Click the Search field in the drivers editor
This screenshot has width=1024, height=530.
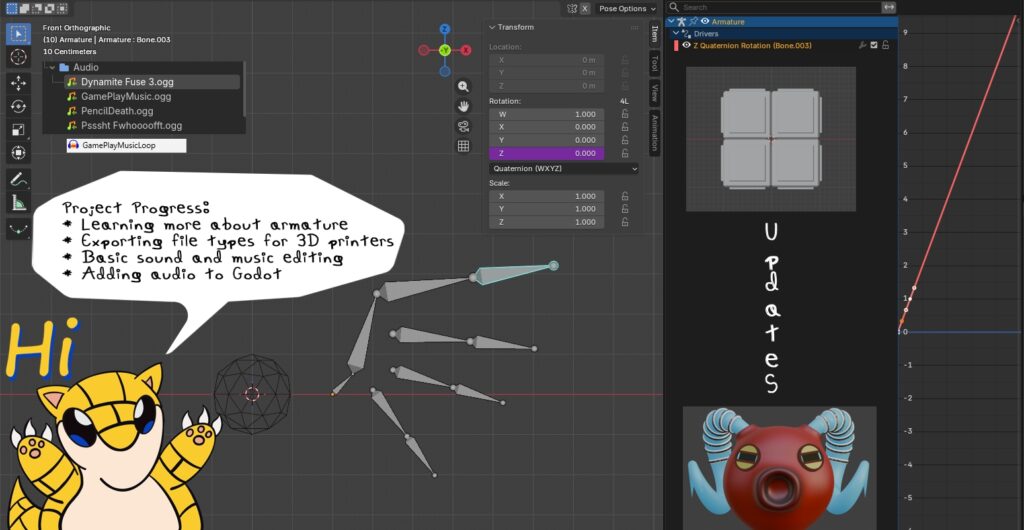775,7
